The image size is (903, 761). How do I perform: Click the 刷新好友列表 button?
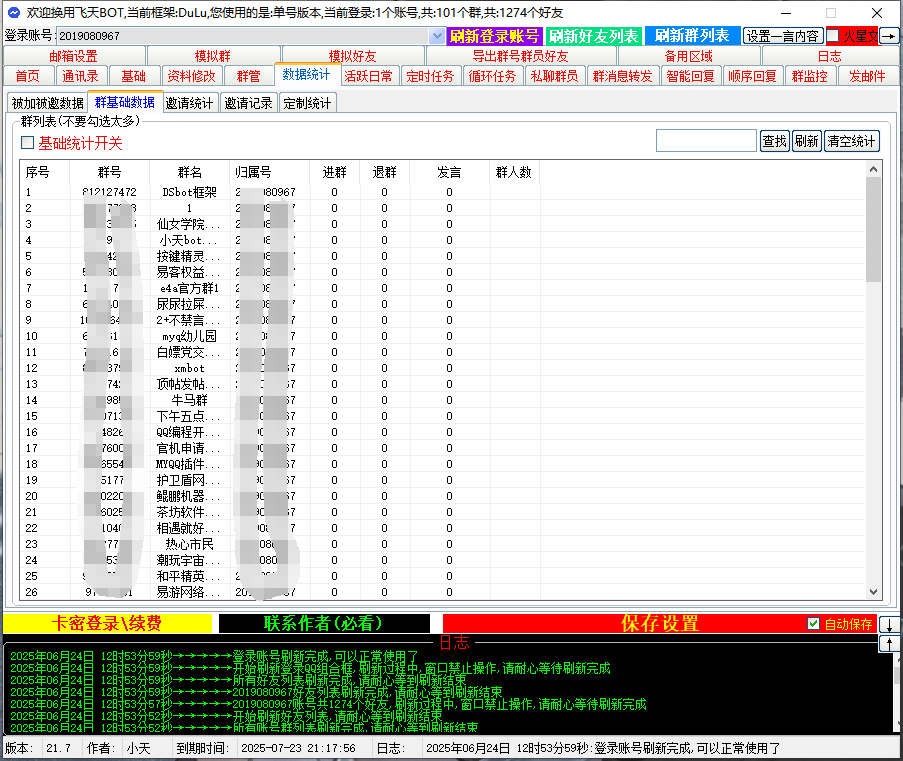pyautogui.click(x=594, y=36)
